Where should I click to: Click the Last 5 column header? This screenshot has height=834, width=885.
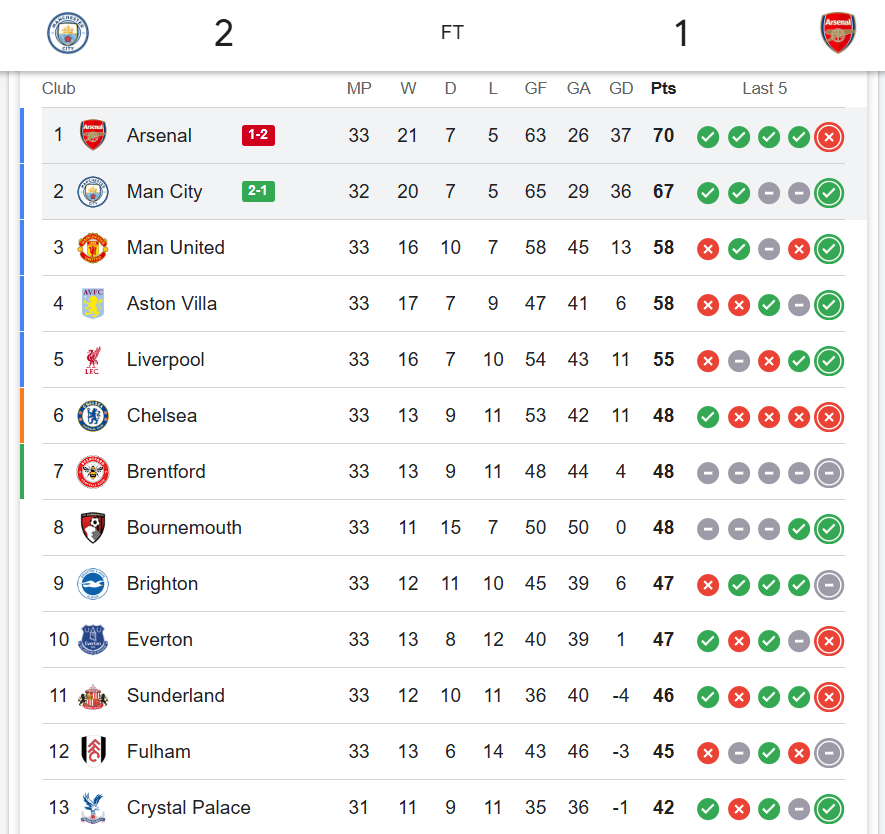point(764,88)
